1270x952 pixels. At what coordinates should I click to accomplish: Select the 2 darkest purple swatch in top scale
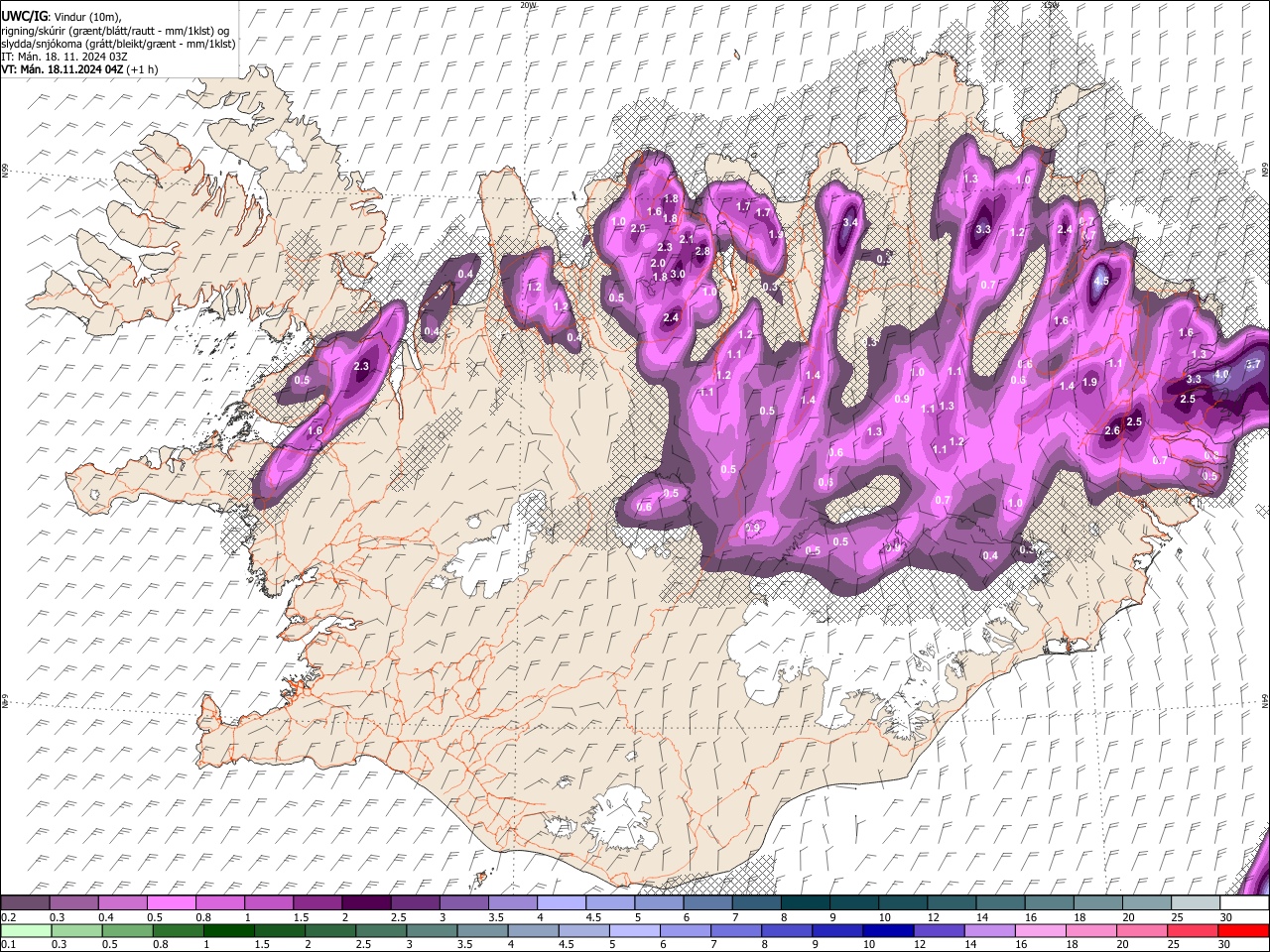point(366,903)
